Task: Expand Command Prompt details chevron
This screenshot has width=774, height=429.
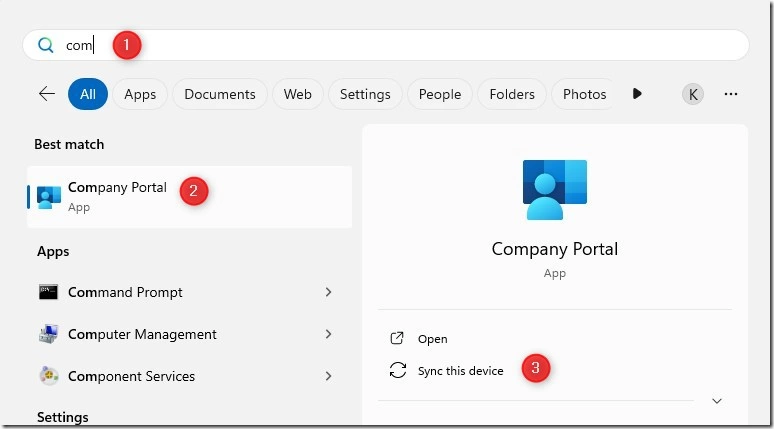Action: (328, 292)
